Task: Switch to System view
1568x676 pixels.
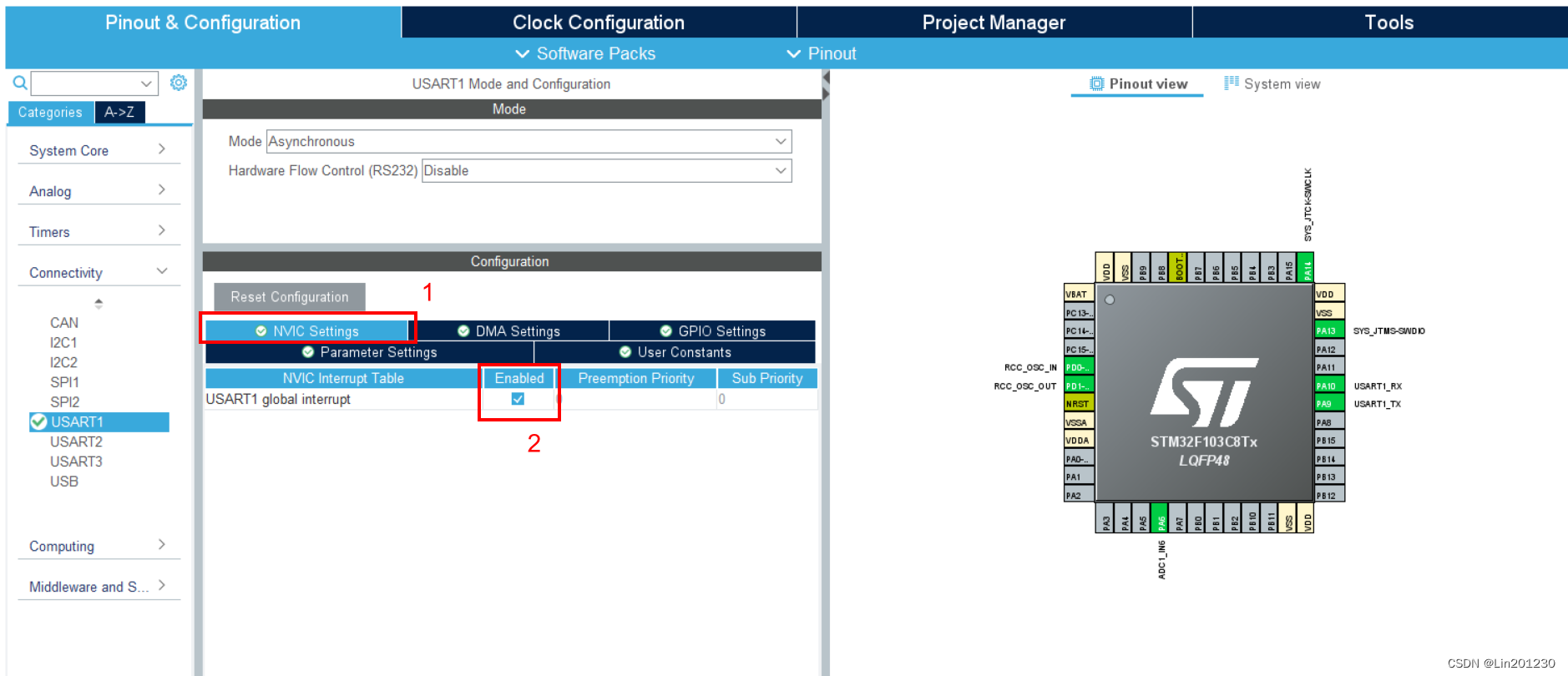Action: coord(1272,83)
